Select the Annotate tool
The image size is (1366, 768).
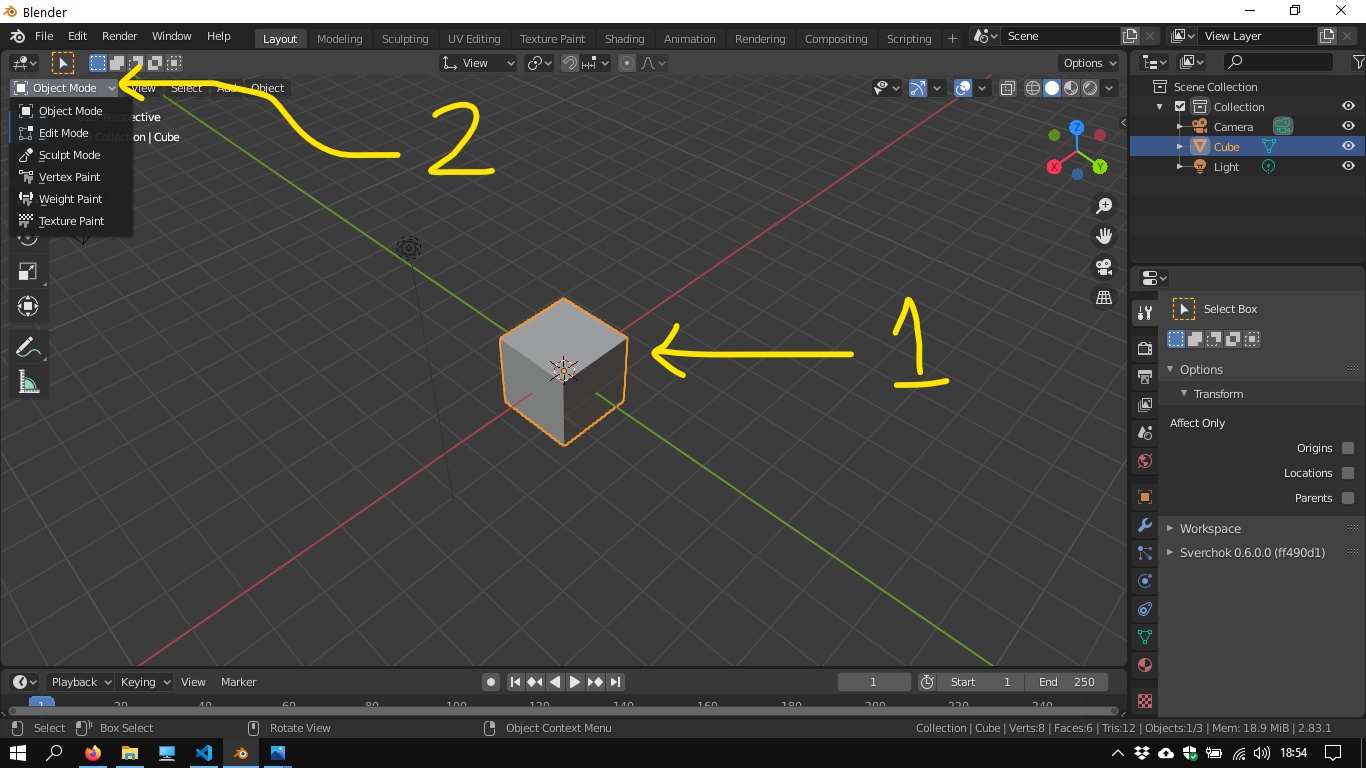point(28,348)
